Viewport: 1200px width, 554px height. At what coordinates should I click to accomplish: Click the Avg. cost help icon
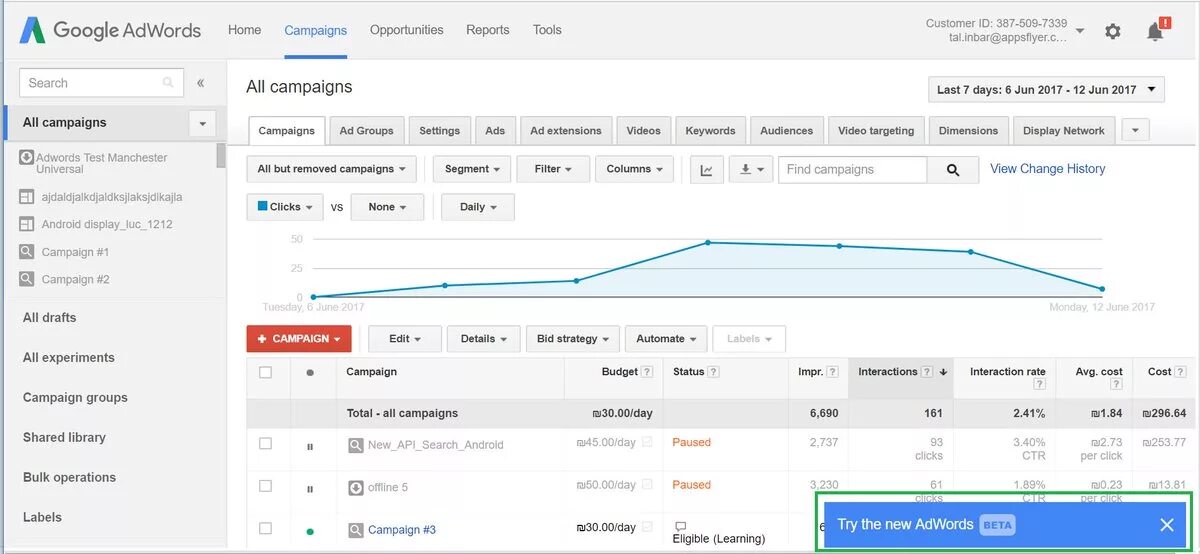tap(1116, 384)
